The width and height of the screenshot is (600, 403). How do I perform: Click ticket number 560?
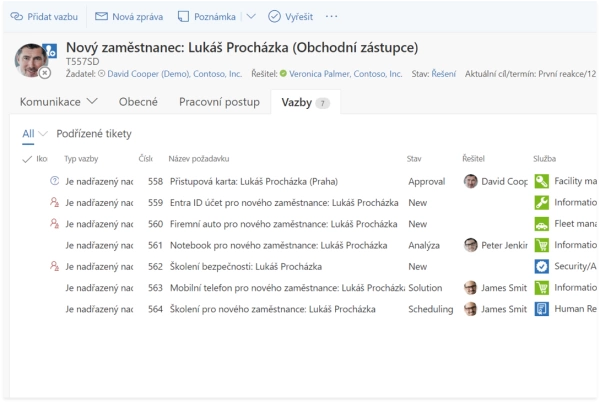tap(155, 224)
